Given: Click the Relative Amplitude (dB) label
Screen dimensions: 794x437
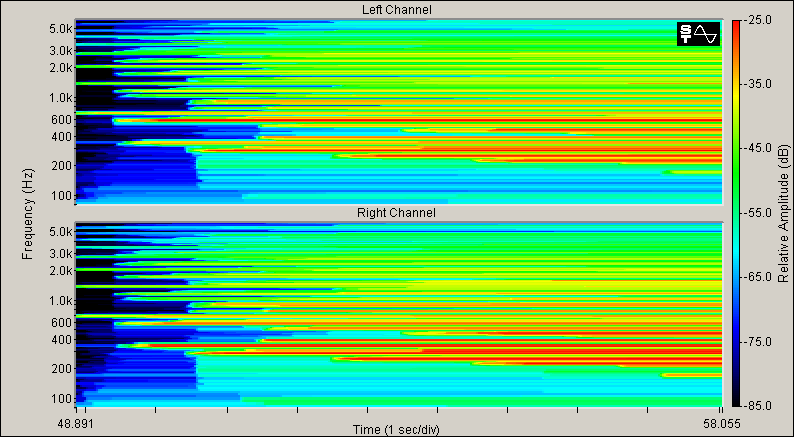Looking at the screenshot, I should coord(783,214).
